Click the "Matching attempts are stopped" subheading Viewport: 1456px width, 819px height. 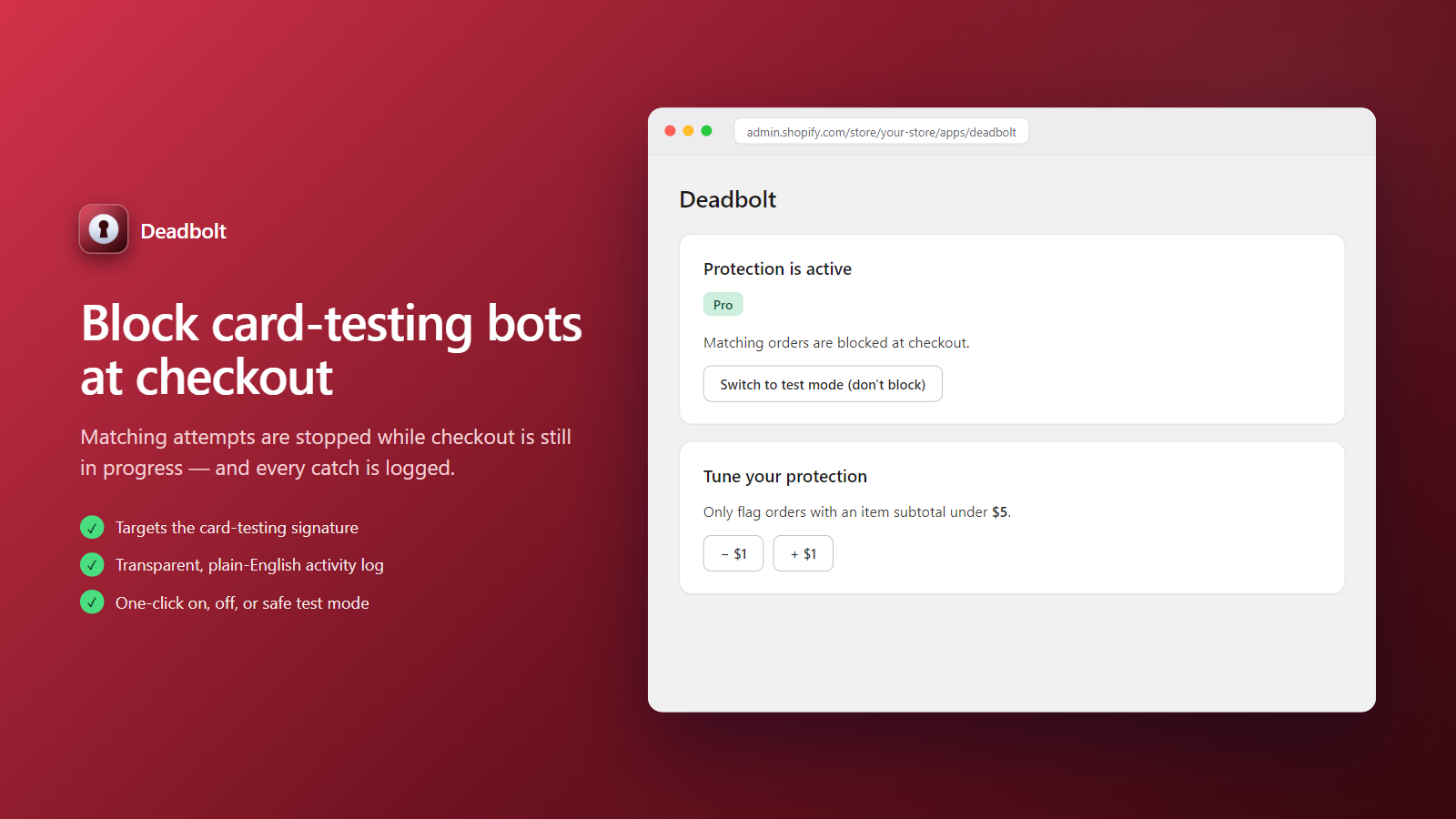coord(326,452)
